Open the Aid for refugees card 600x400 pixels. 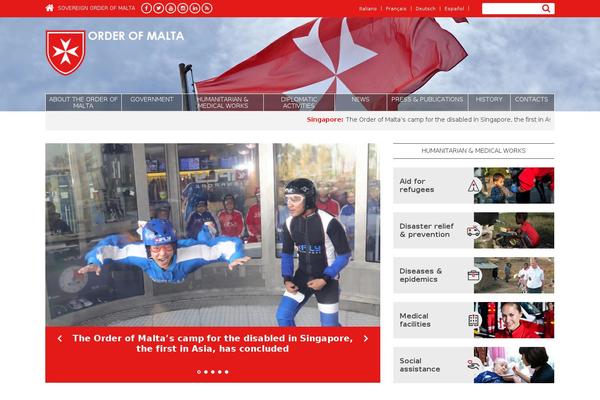[474, 186]
